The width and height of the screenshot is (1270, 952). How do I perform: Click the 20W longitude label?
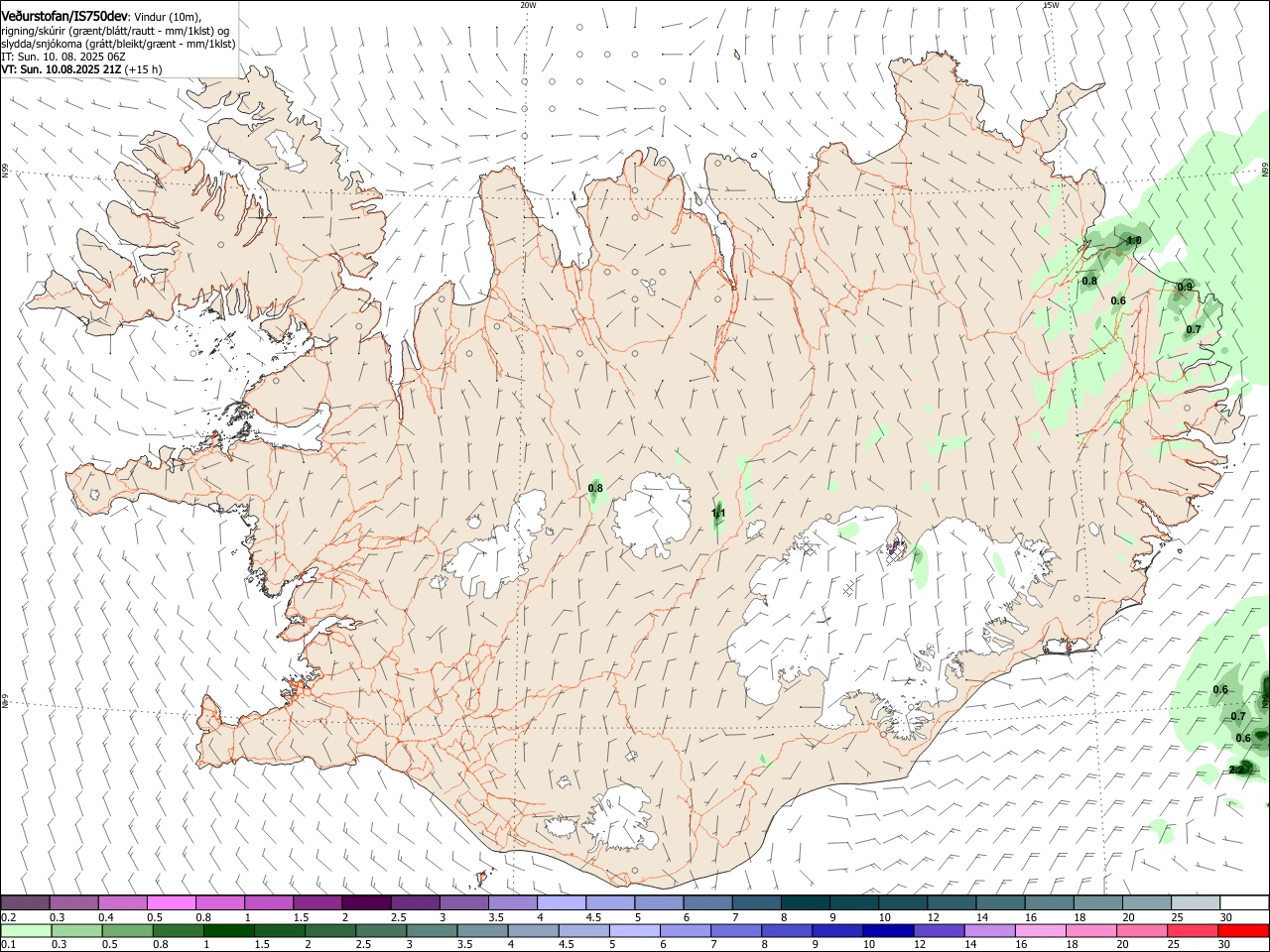click(528, 5)
